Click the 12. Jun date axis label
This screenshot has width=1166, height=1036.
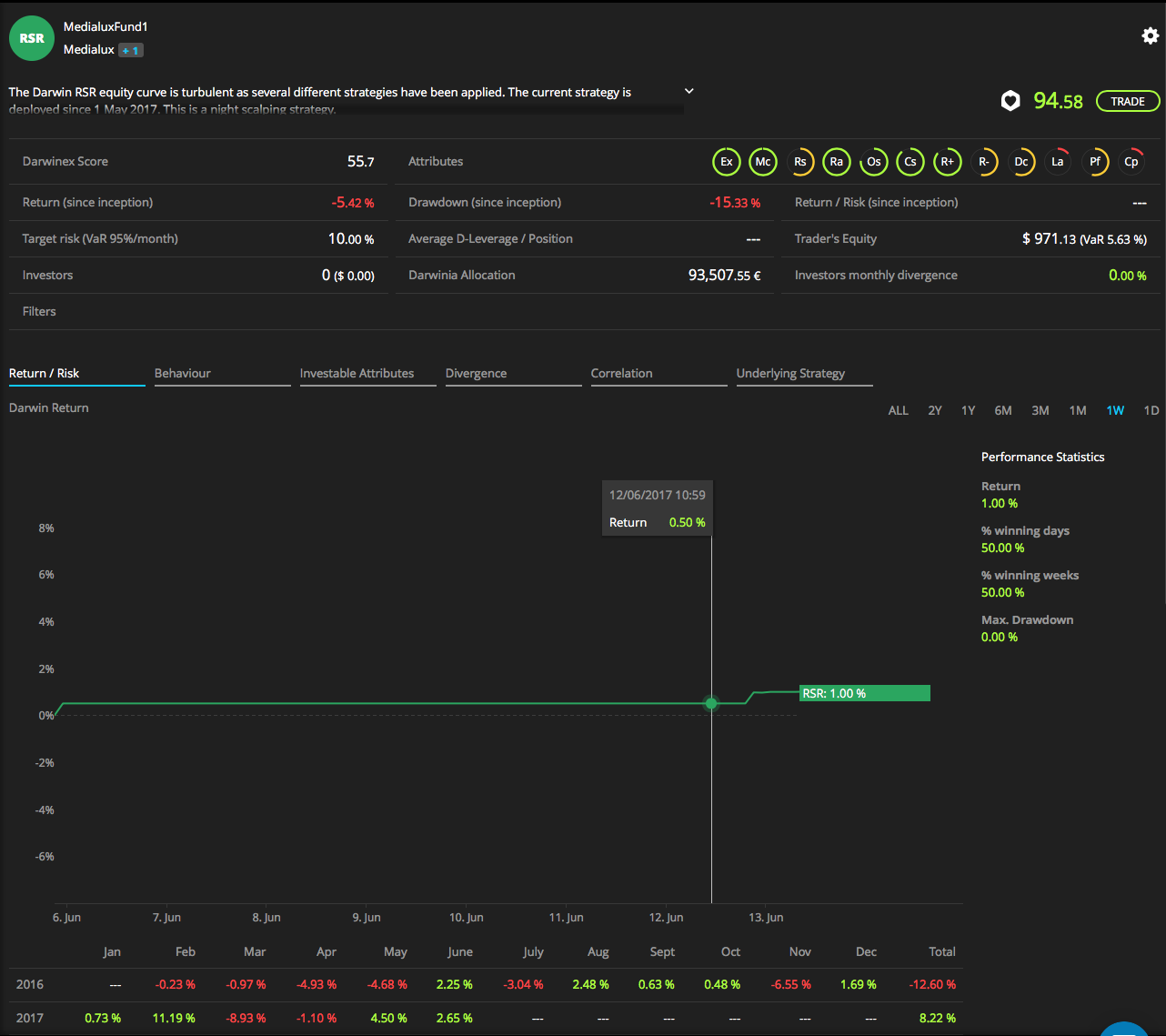coord(666,917)
